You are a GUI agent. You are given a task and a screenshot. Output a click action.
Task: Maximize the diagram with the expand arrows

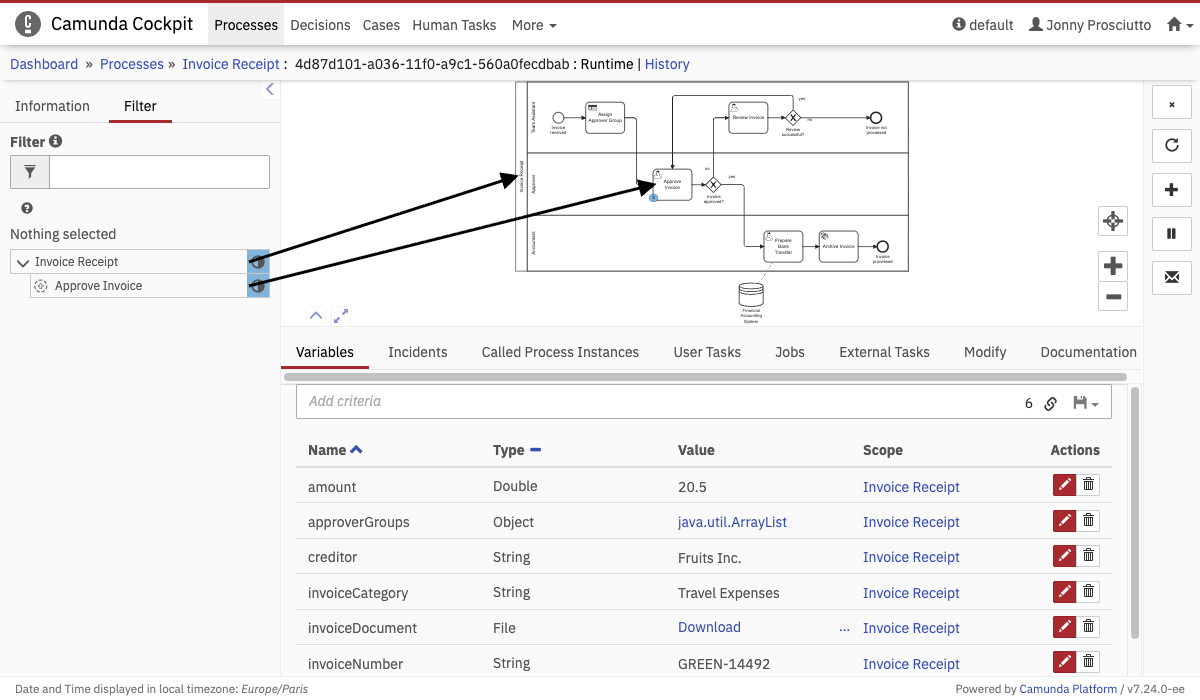click(341, 315)
